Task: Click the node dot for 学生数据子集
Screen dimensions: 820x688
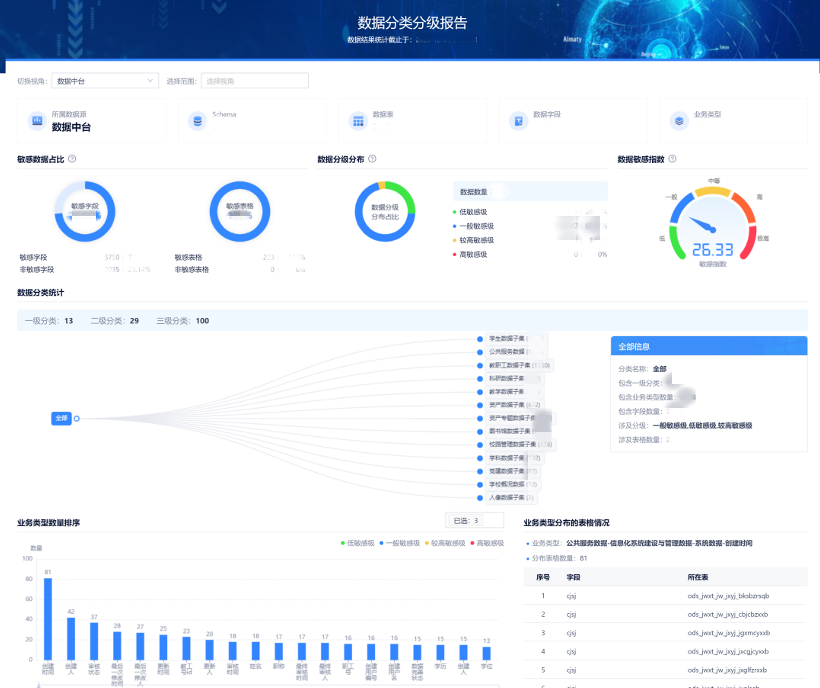Action: coord(480,339)
